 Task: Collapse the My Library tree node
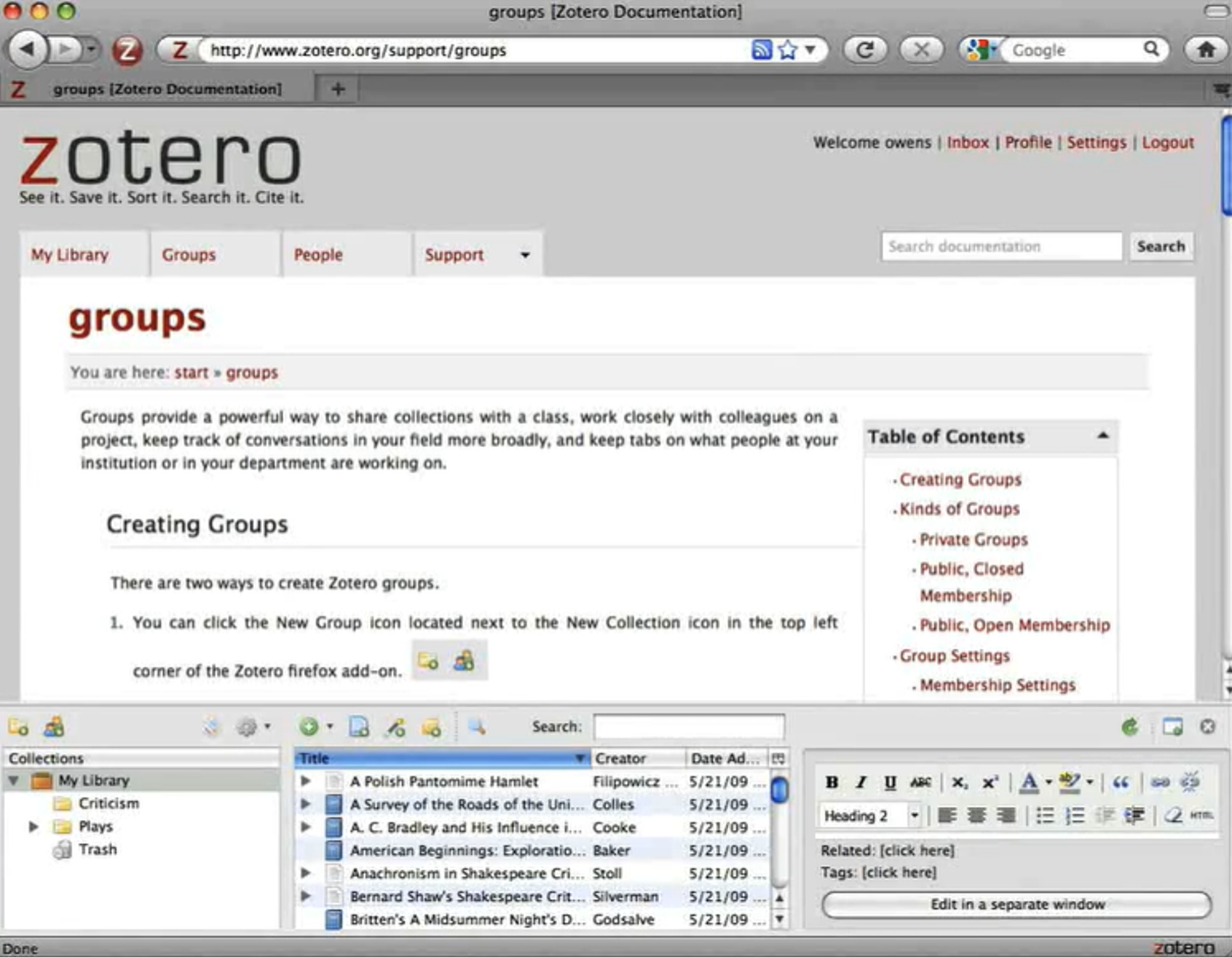click(14, 781)
